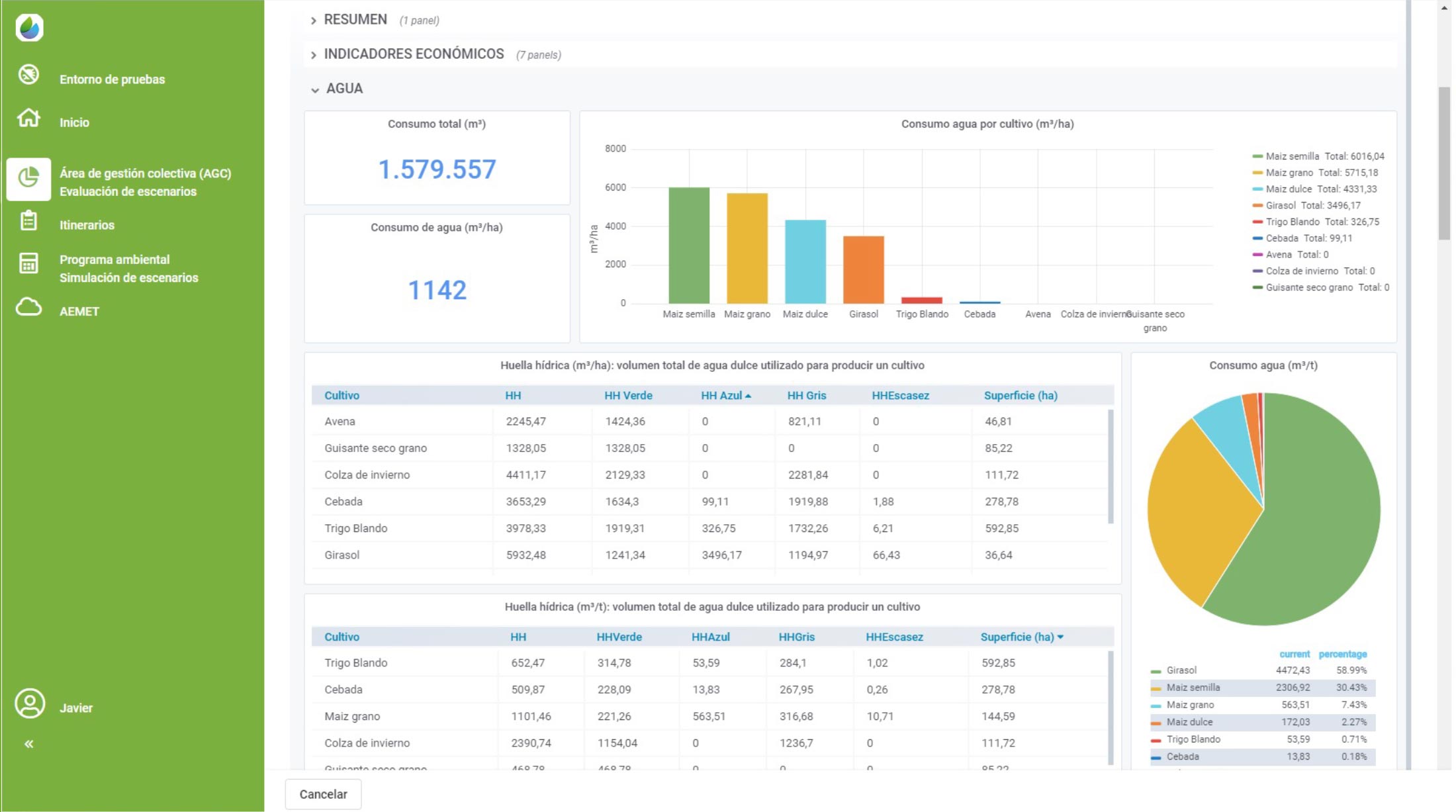Select Maiz grano row in m³/t table

709,716
